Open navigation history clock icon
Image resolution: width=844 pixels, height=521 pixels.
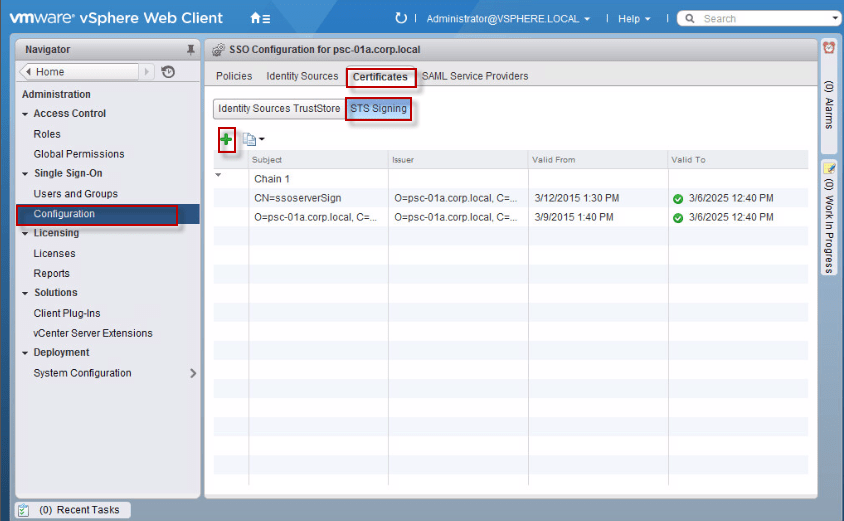pyautogui.click(x=168, y=72)
